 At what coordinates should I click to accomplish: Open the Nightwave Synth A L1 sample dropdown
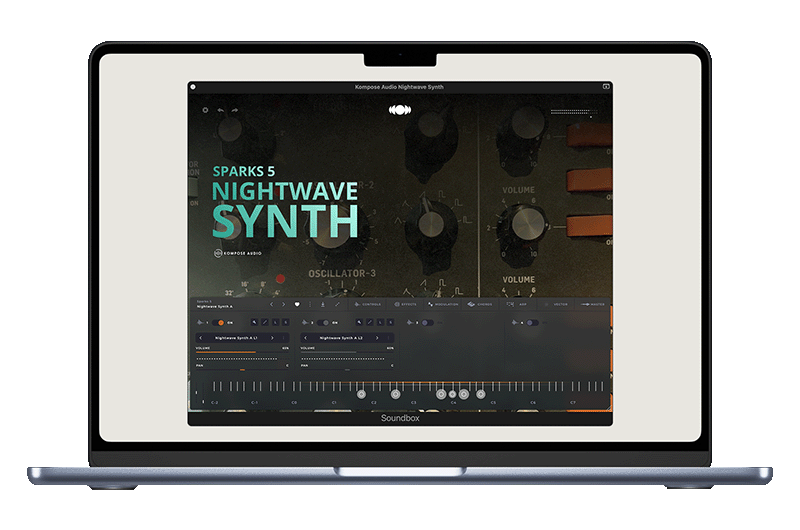point(236,338)
